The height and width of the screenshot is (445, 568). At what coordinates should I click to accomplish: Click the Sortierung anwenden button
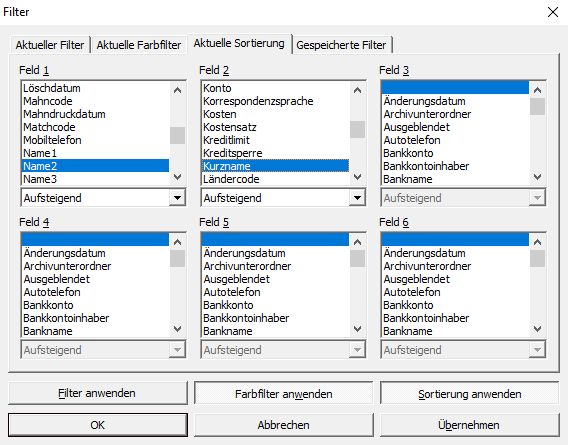click(x=469, y=394)
